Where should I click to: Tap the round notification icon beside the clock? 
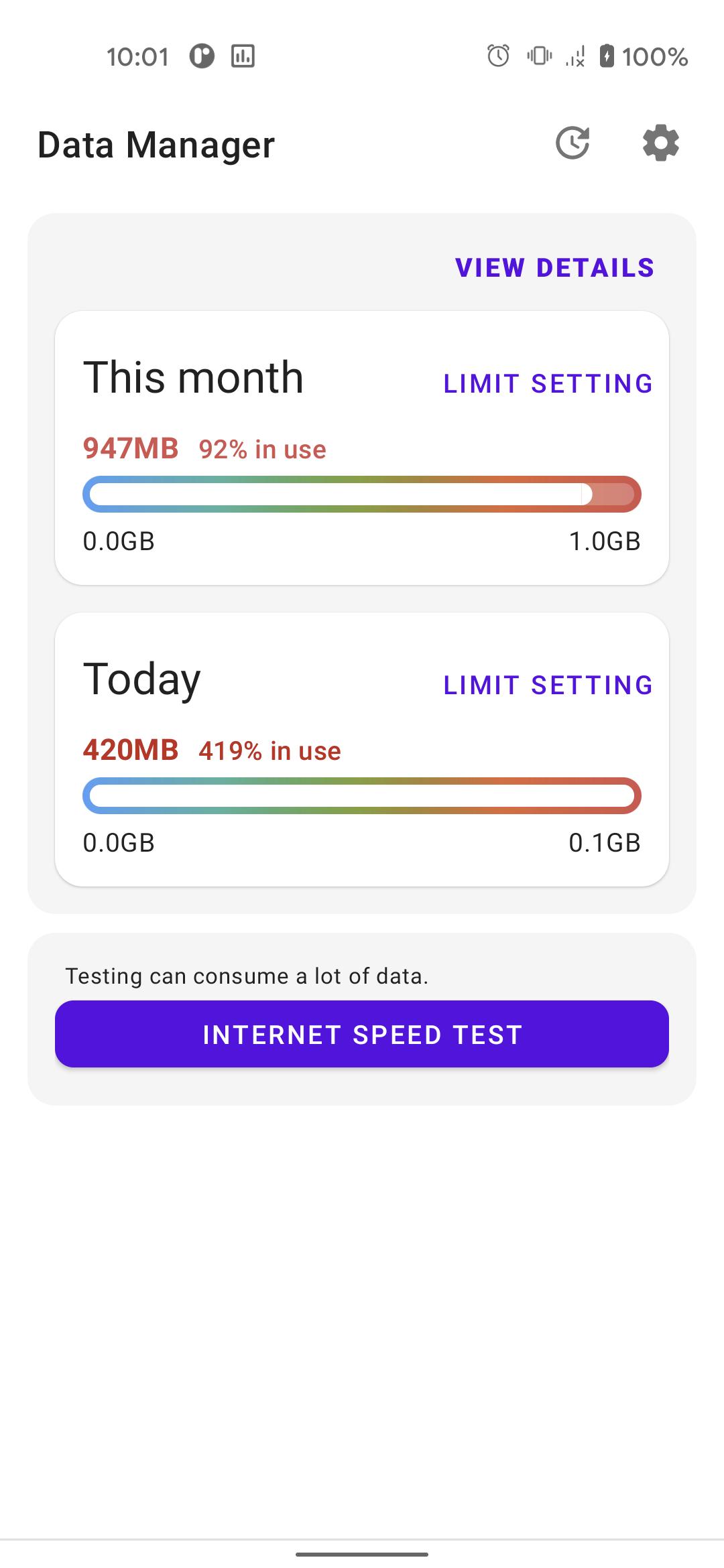[x=202, y=56]
